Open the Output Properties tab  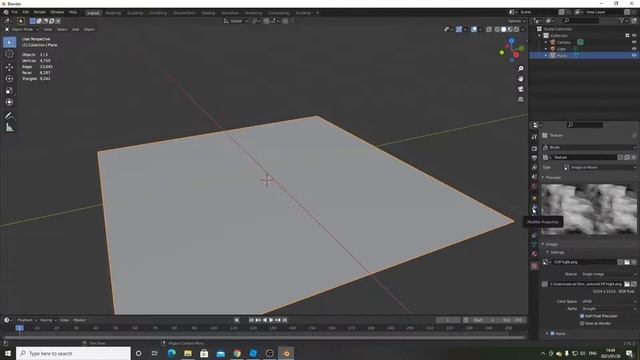(534, 158)
